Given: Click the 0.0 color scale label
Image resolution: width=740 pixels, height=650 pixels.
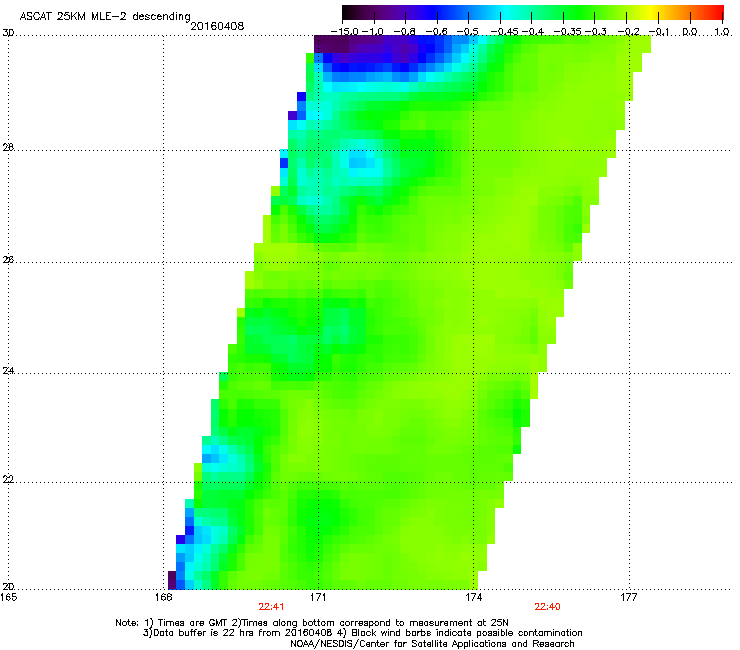Looking at the screenshot, I should (690, 32).
